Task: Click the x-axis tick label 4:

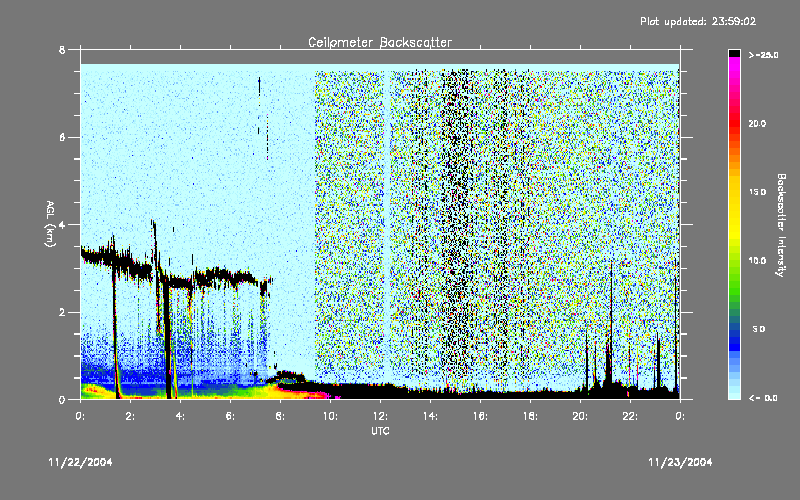Action: (180, 416)
